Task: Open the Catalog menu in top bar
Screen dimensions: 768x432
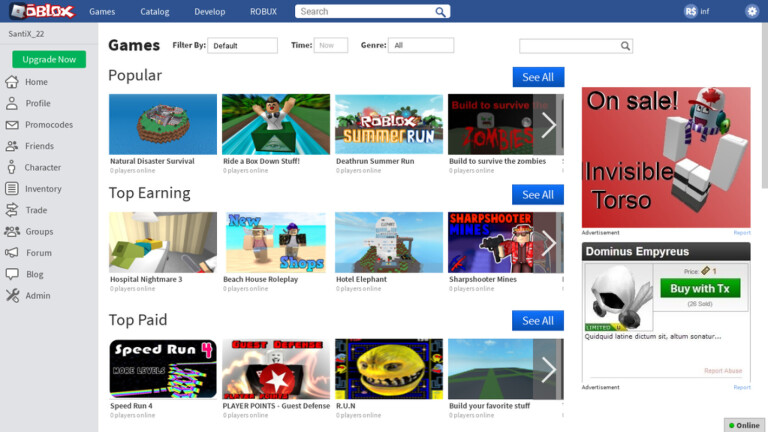Action: pos(155,11)
